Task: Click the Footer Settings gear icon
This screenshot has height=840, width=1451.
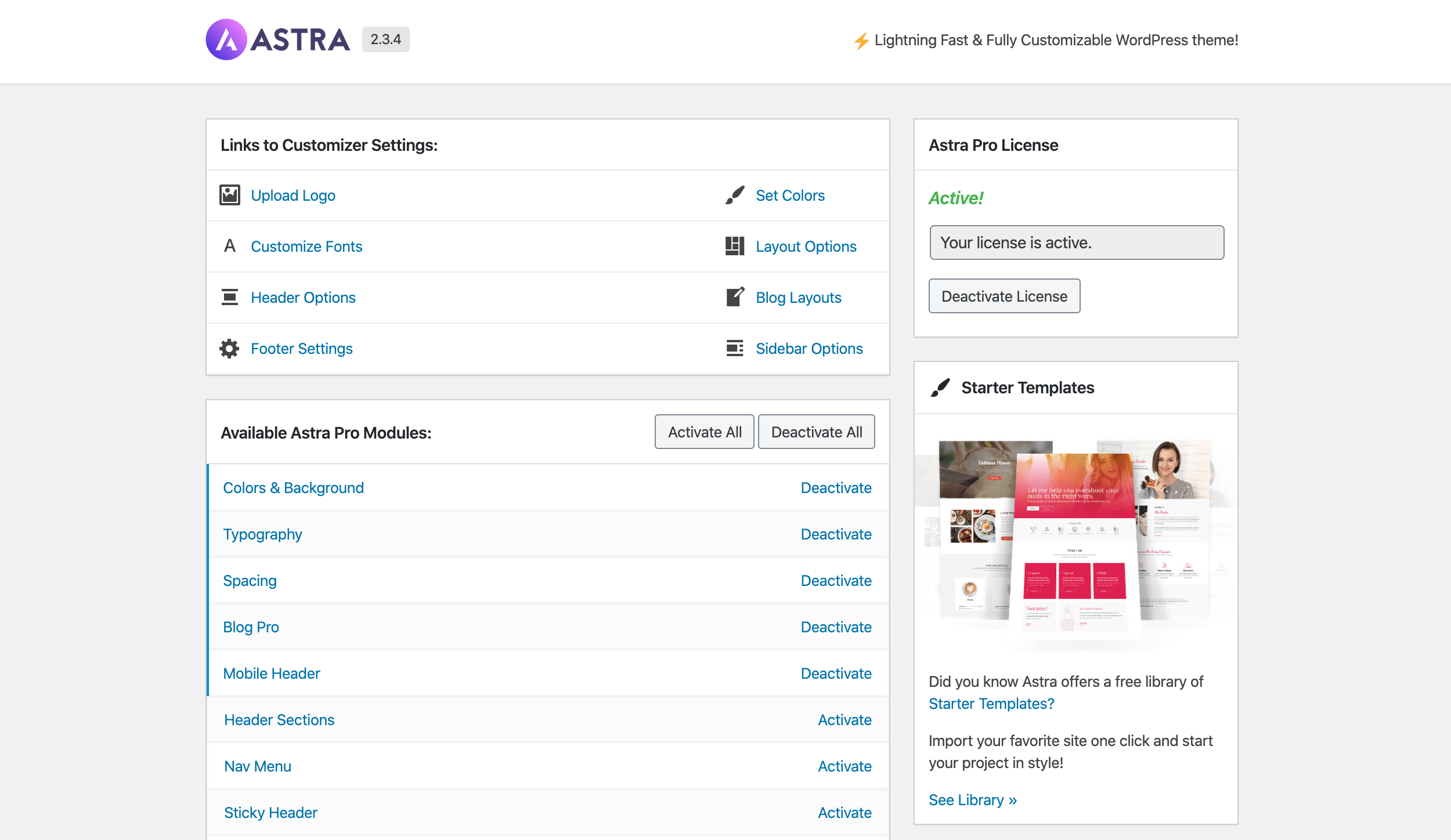Action: [x=230, y=349]
